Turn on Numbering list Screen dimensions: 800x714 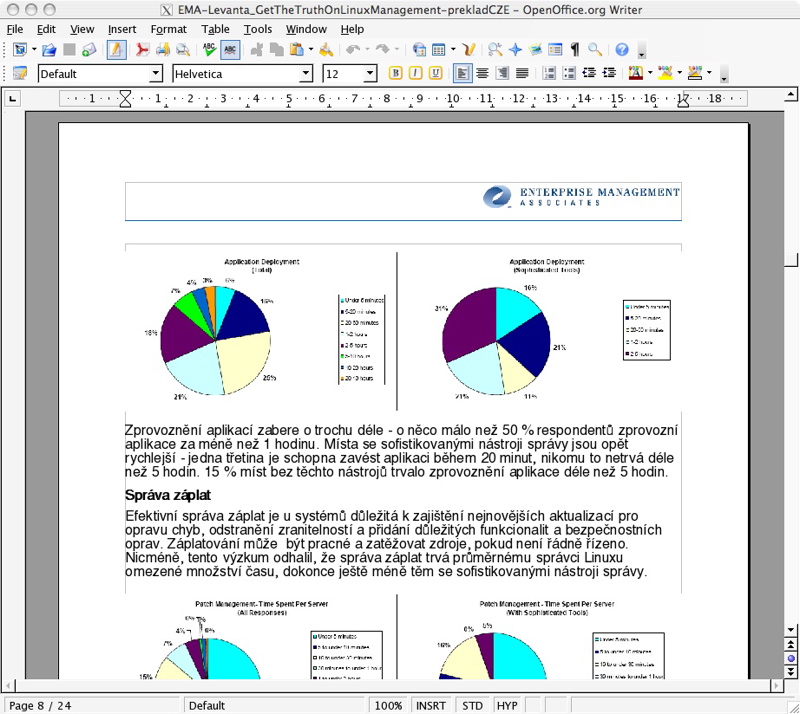click(x=549, y=73)
